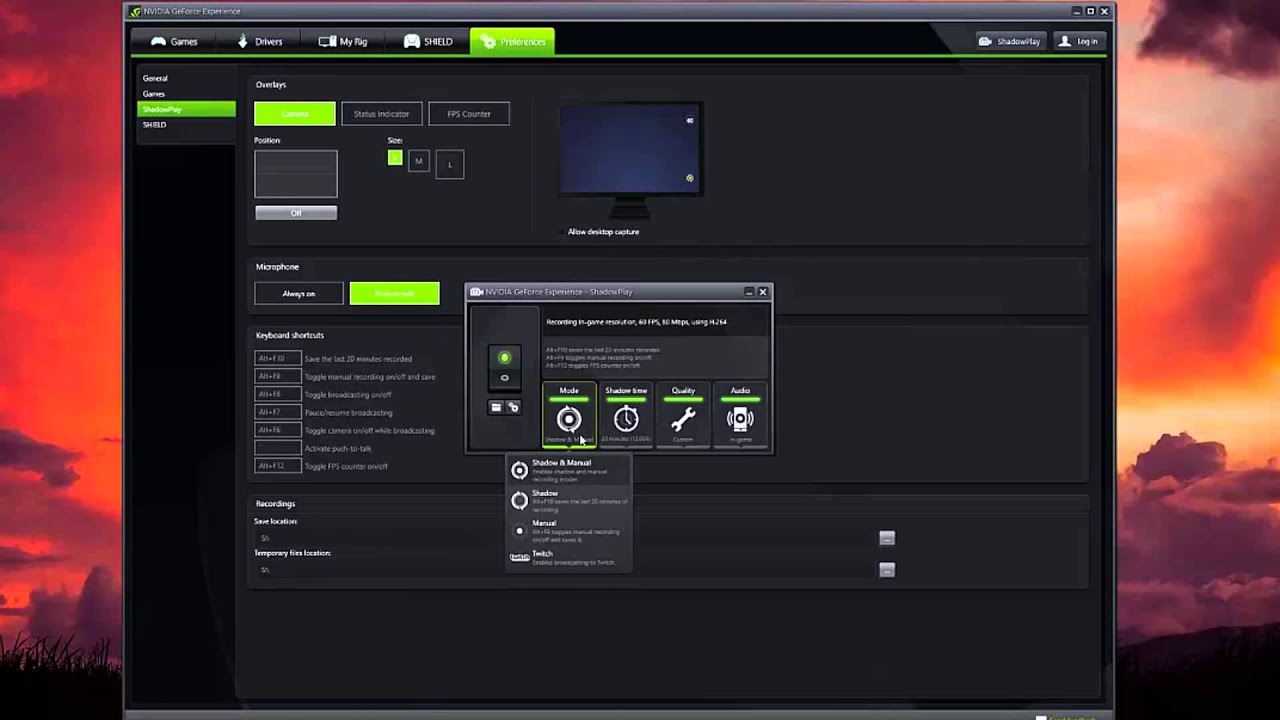Click the Alt+F10 shortcut field
The height and width of the screenshot is (720, 1280).
click(277, 359)
